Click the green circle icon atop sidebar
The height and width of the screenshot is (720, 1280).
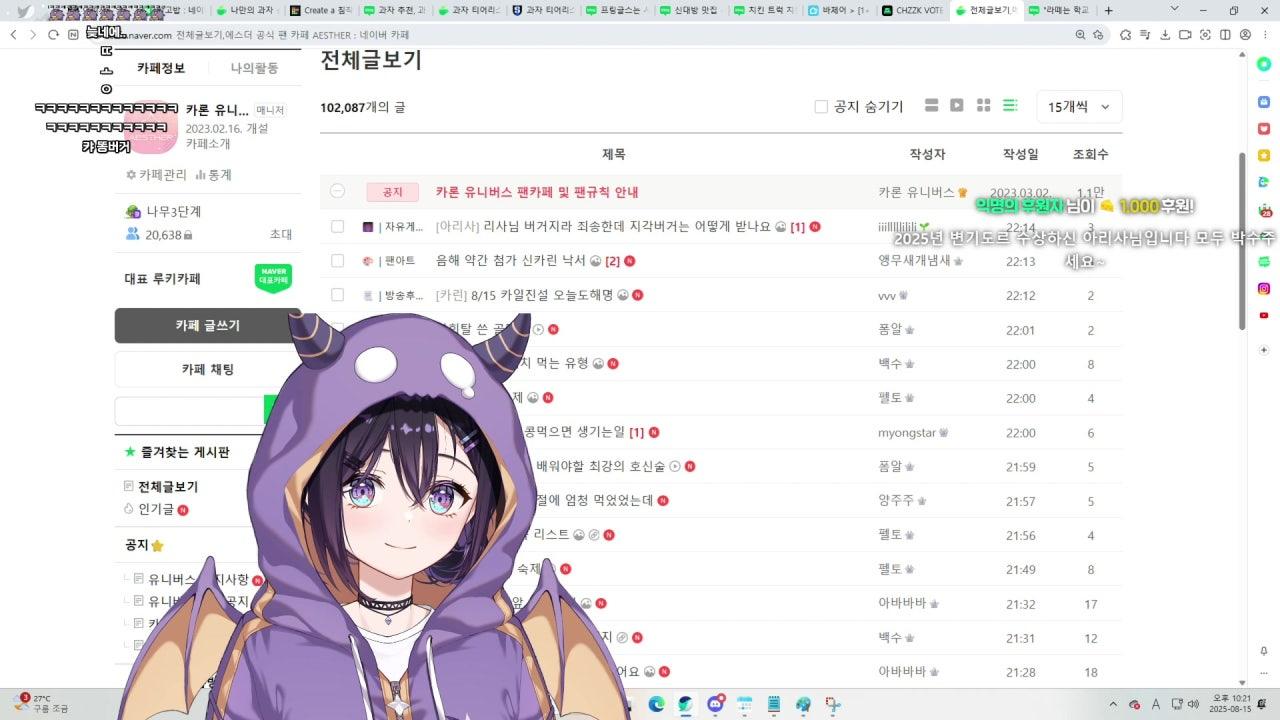click(1264, 64)
